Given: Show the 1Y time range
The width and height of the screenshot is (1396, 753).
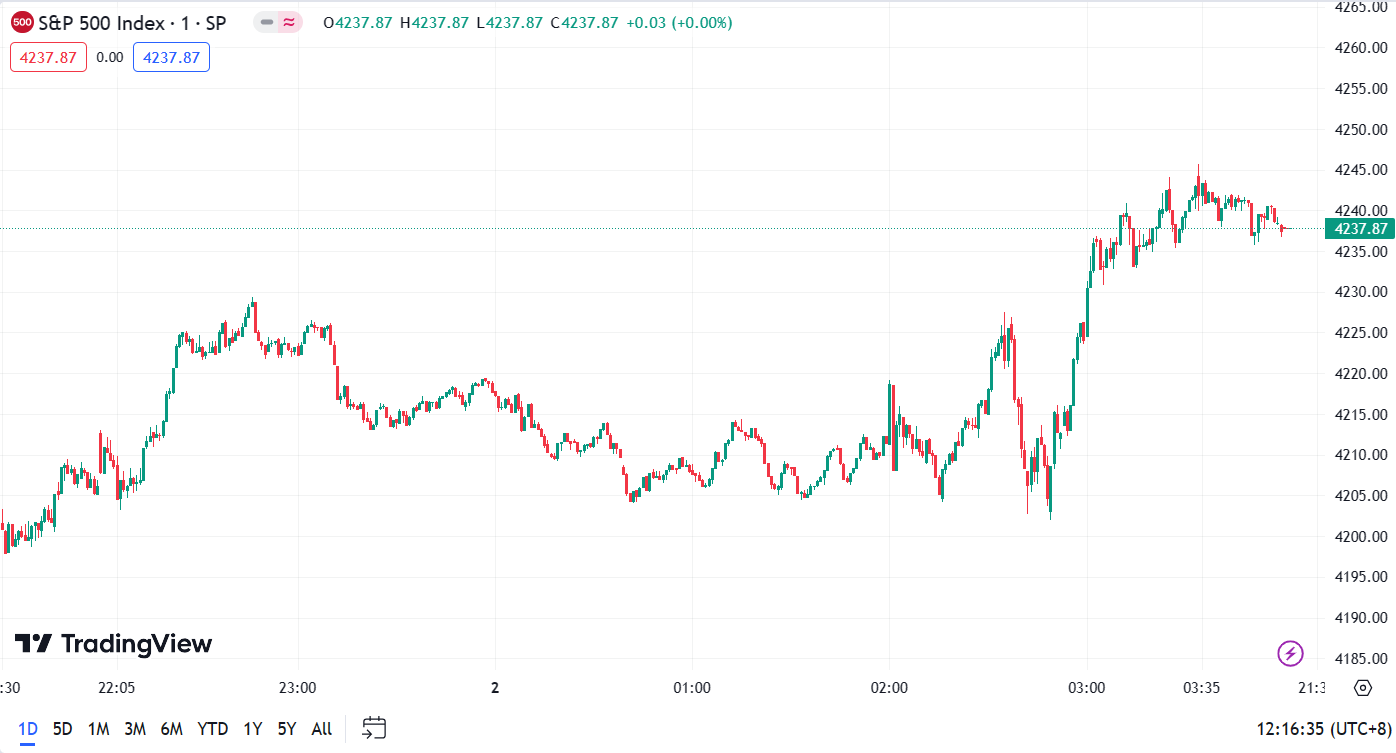Looking at the screenshot, I should tap(252, 729).
